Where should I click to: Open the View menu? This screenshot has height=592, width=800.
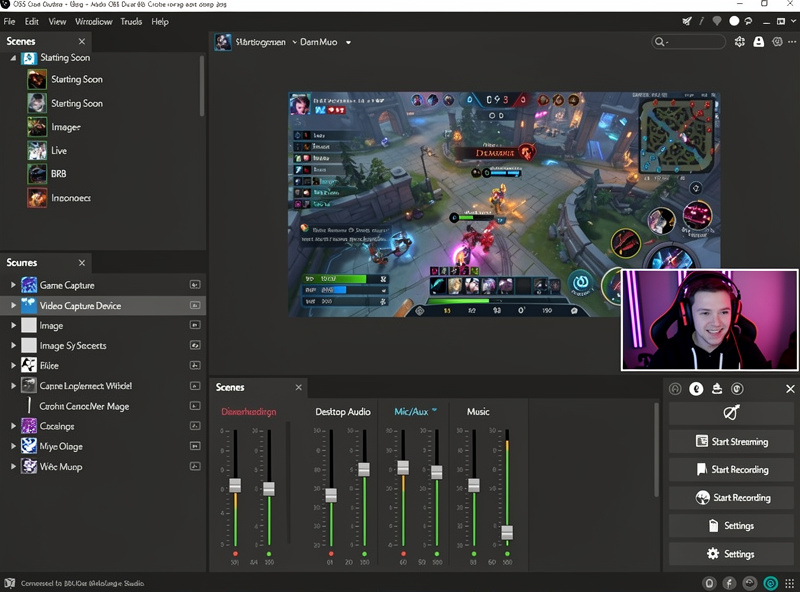coord(57,21)
